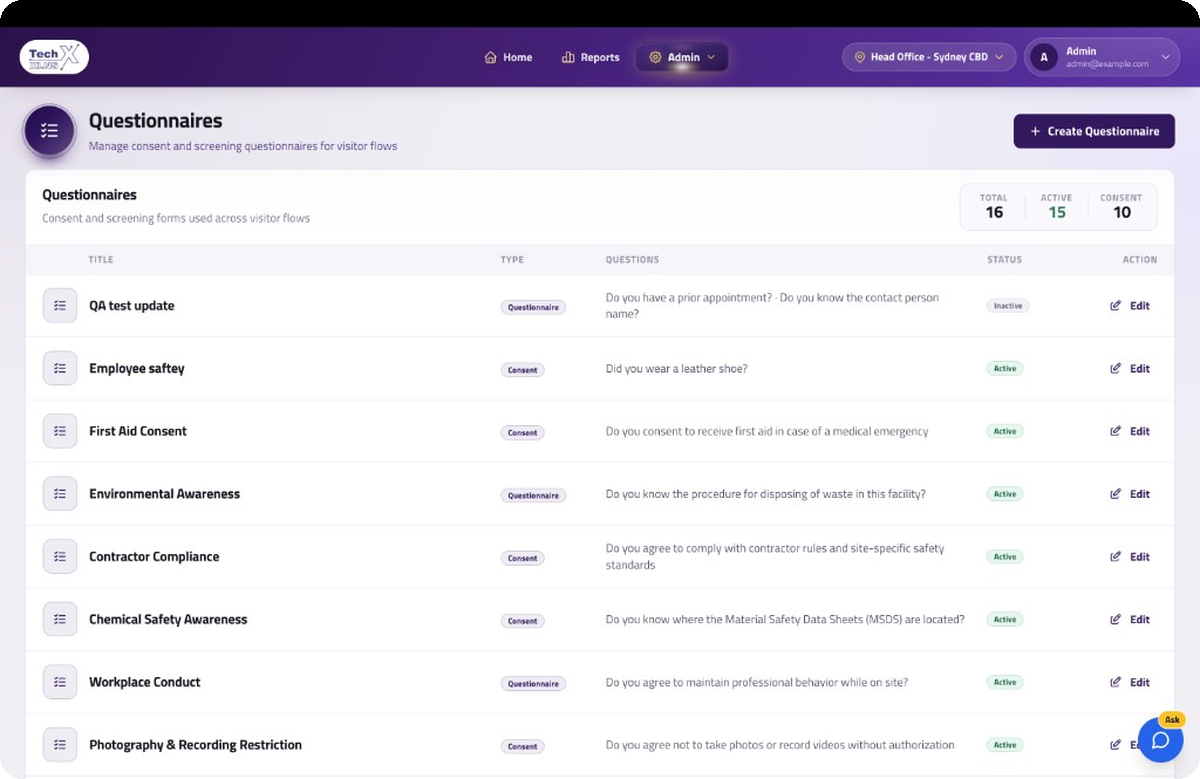
Task: Click the 'Employee saftey' title
Action: point(137,368)
